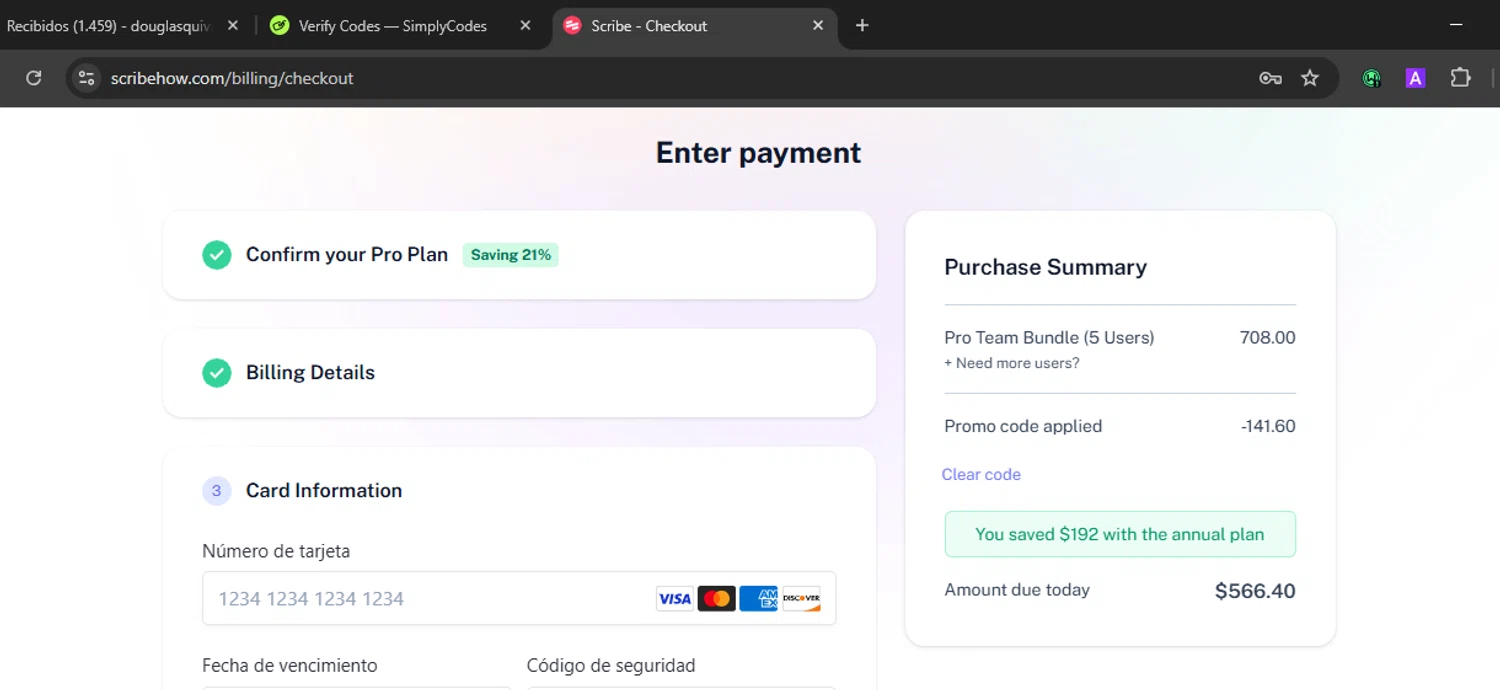The width and height of the screenshot is (1500, 690).
Task: Click the Amount due today $566.40 value
Action: (x=1255, y=591)
